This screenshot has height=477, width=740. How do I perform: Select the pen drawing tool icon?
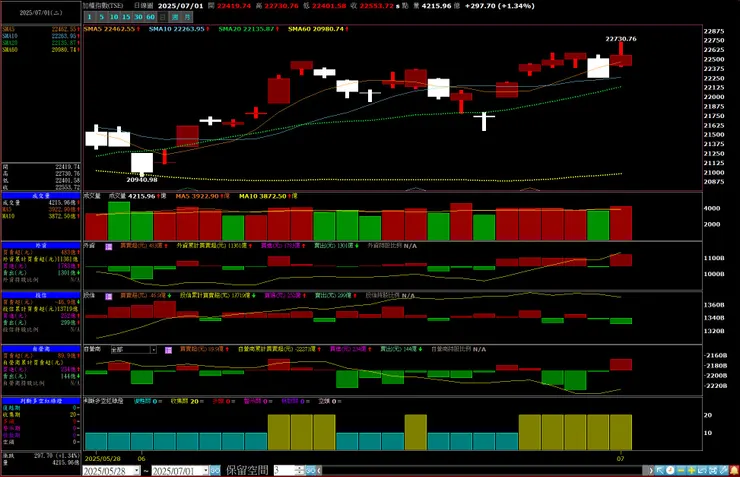(x=723, y=470)
